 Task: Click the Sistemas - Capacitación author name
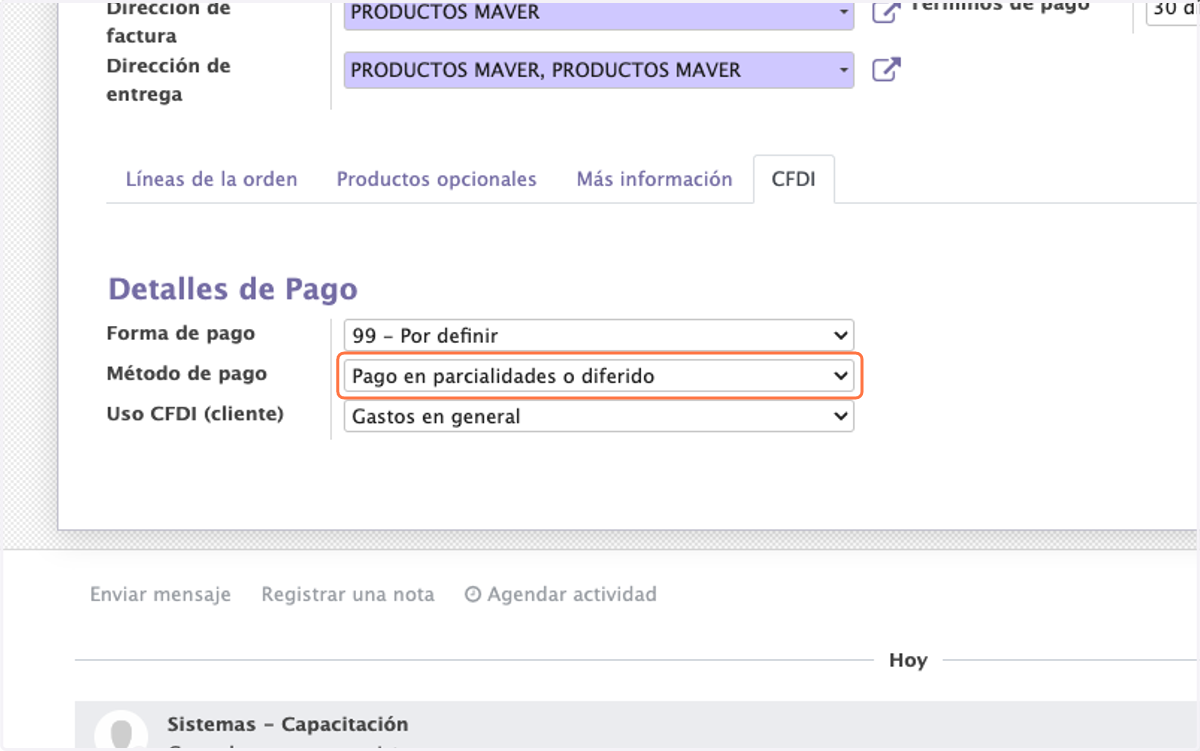(287, 724)
